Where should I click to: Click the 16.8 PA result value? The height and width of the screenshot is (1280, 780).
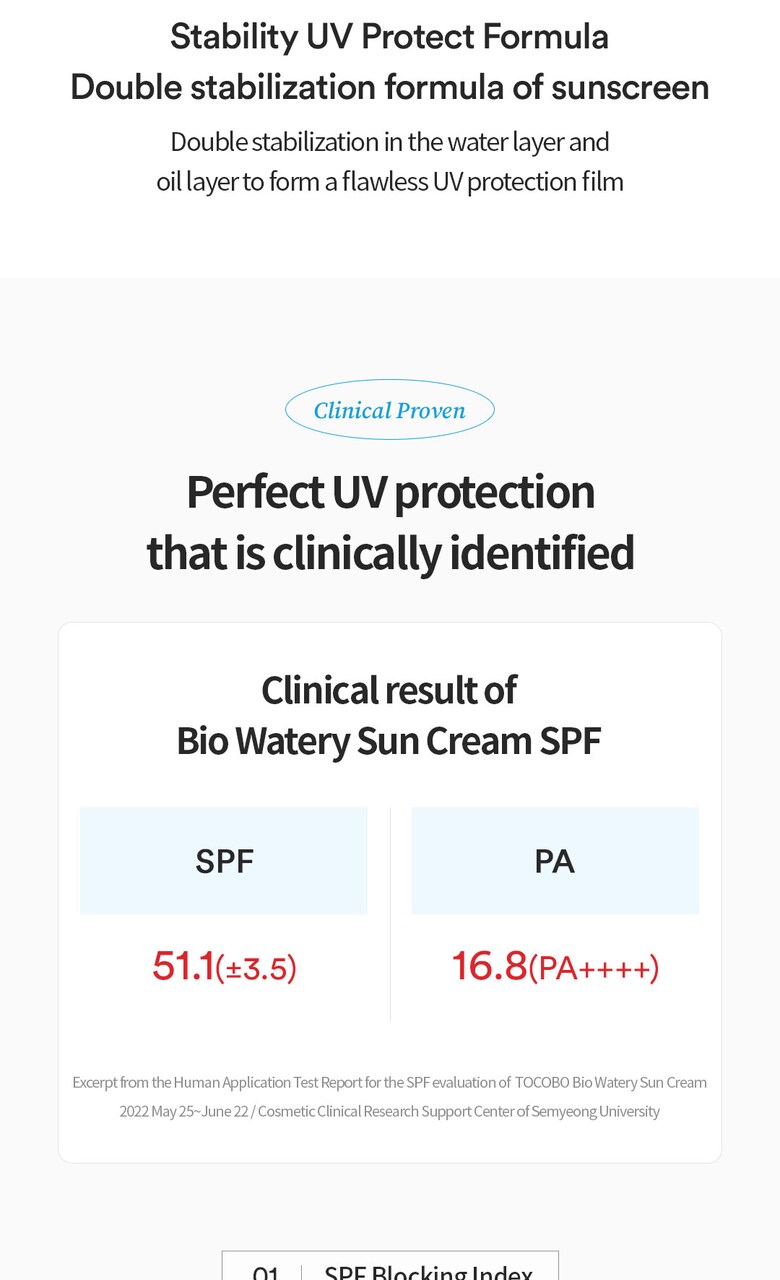click(489, 966)
